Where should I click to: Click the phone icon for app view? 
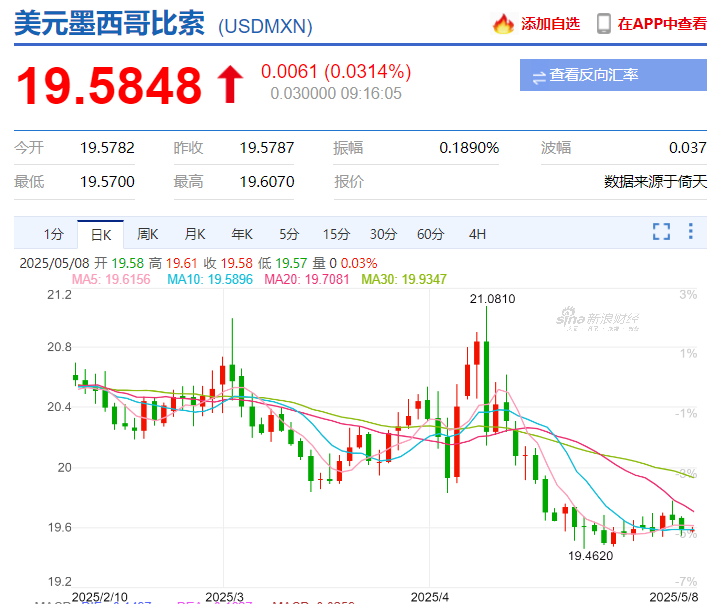point(603,24)
